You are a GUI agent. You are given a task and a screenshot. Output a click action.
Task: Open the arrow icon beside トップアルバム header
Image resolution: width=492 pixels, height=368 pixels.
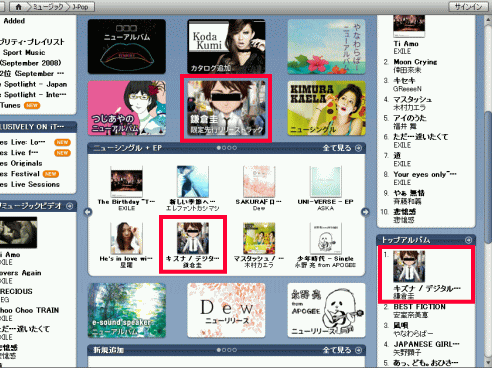[x=468, y=240]
